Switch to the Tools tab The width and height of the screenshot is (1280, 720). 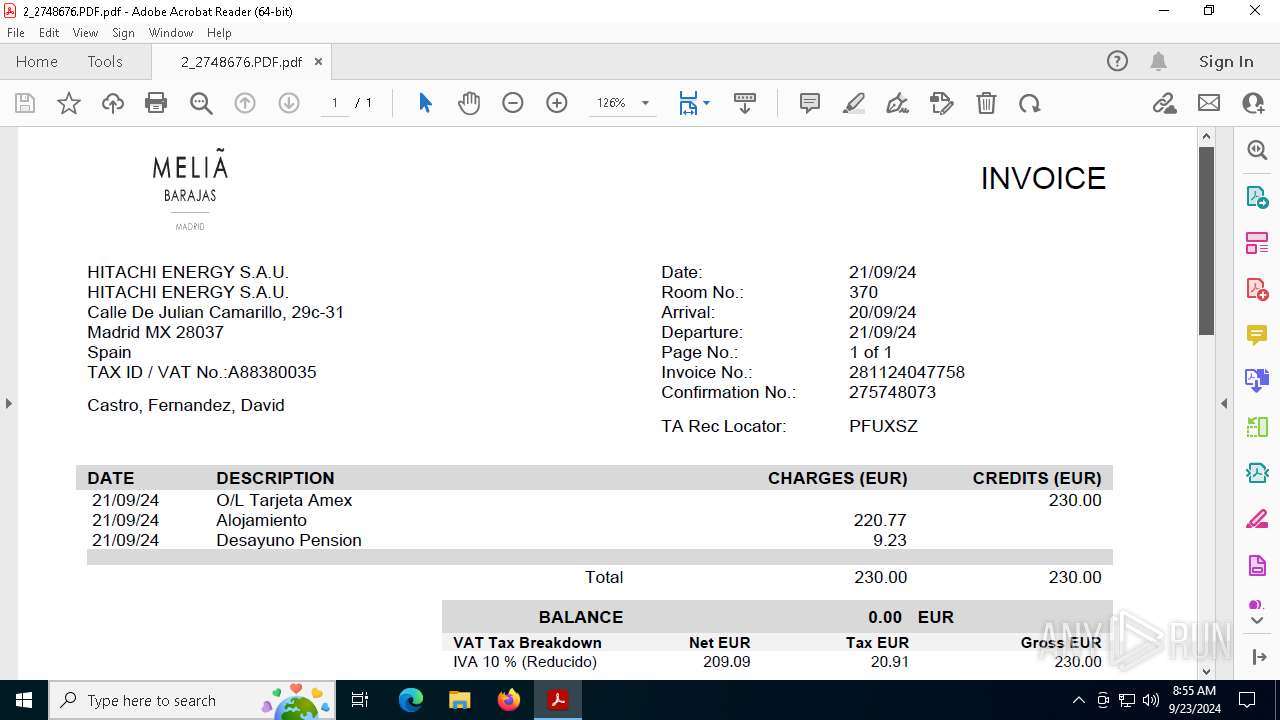pos(105,61)
